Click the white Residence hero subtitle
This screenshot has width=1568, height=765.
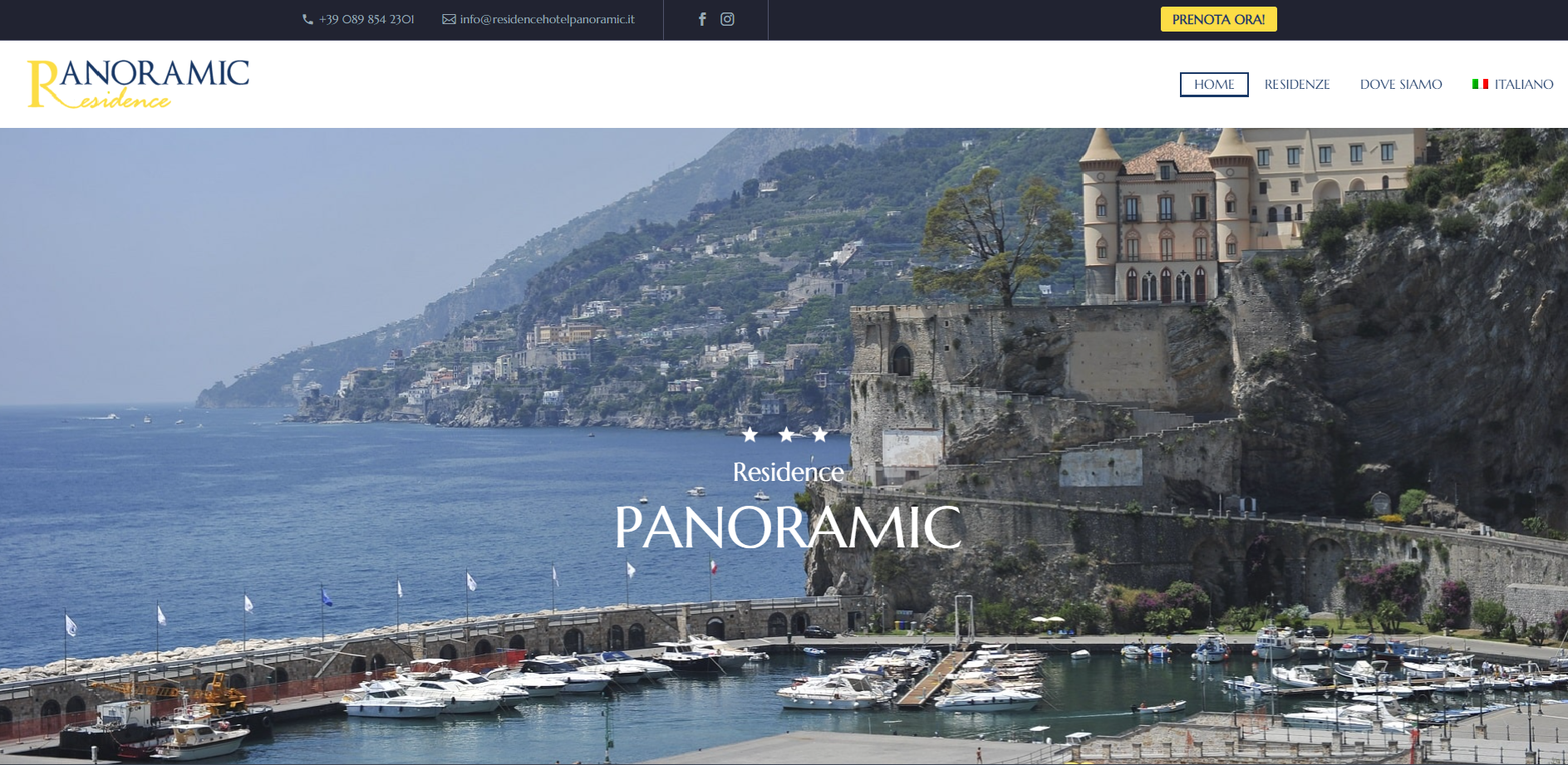click(788, 472)
